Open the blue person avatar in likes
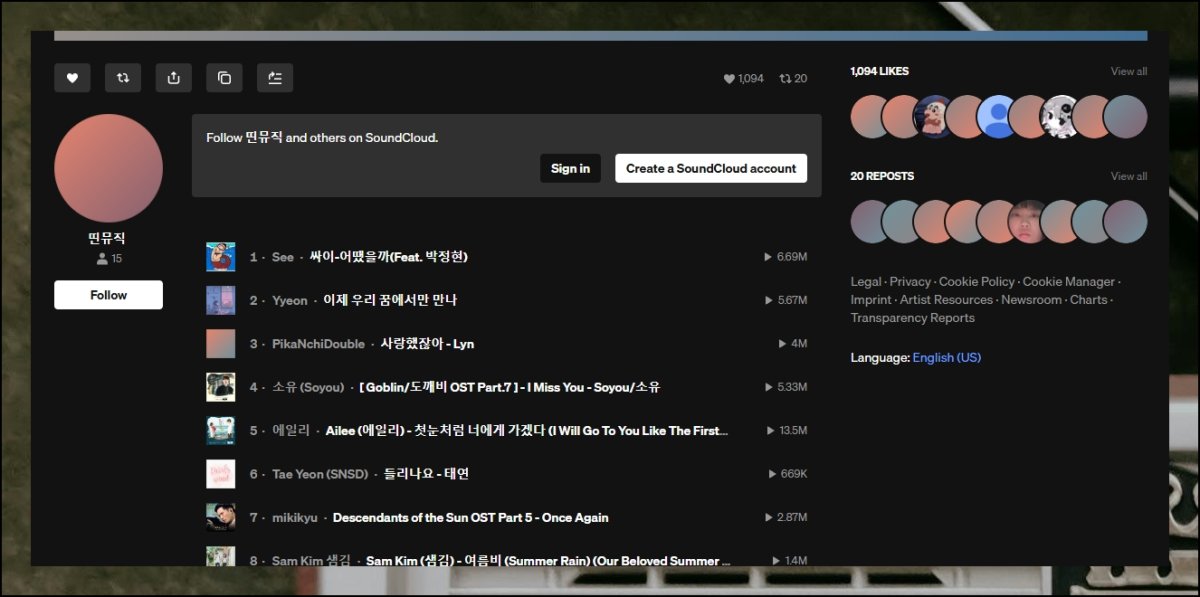 997,117
